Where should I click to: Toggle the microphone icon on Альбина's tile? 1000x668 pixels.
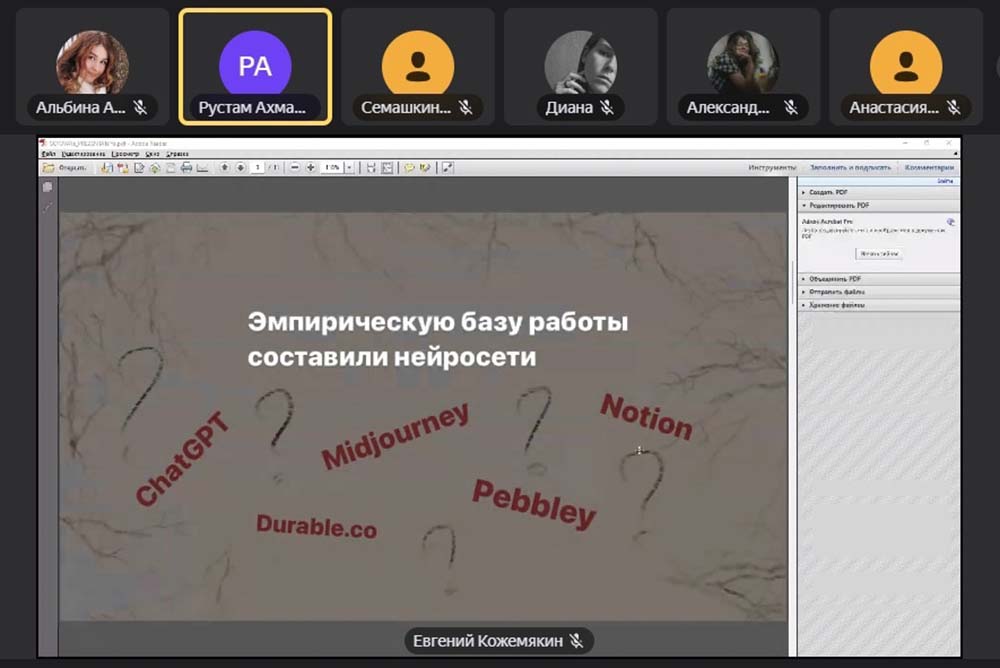tap(140, 107)
